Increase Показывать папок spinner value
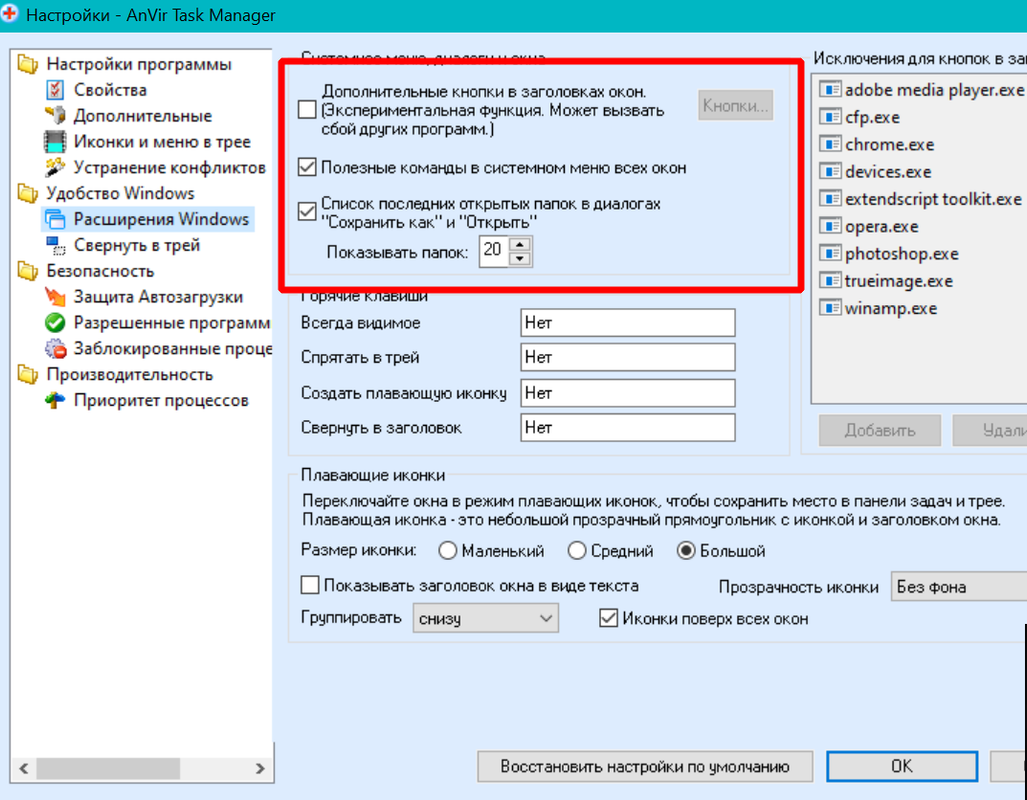Screen dimensions: 1027x800 [x=520, y=244]
